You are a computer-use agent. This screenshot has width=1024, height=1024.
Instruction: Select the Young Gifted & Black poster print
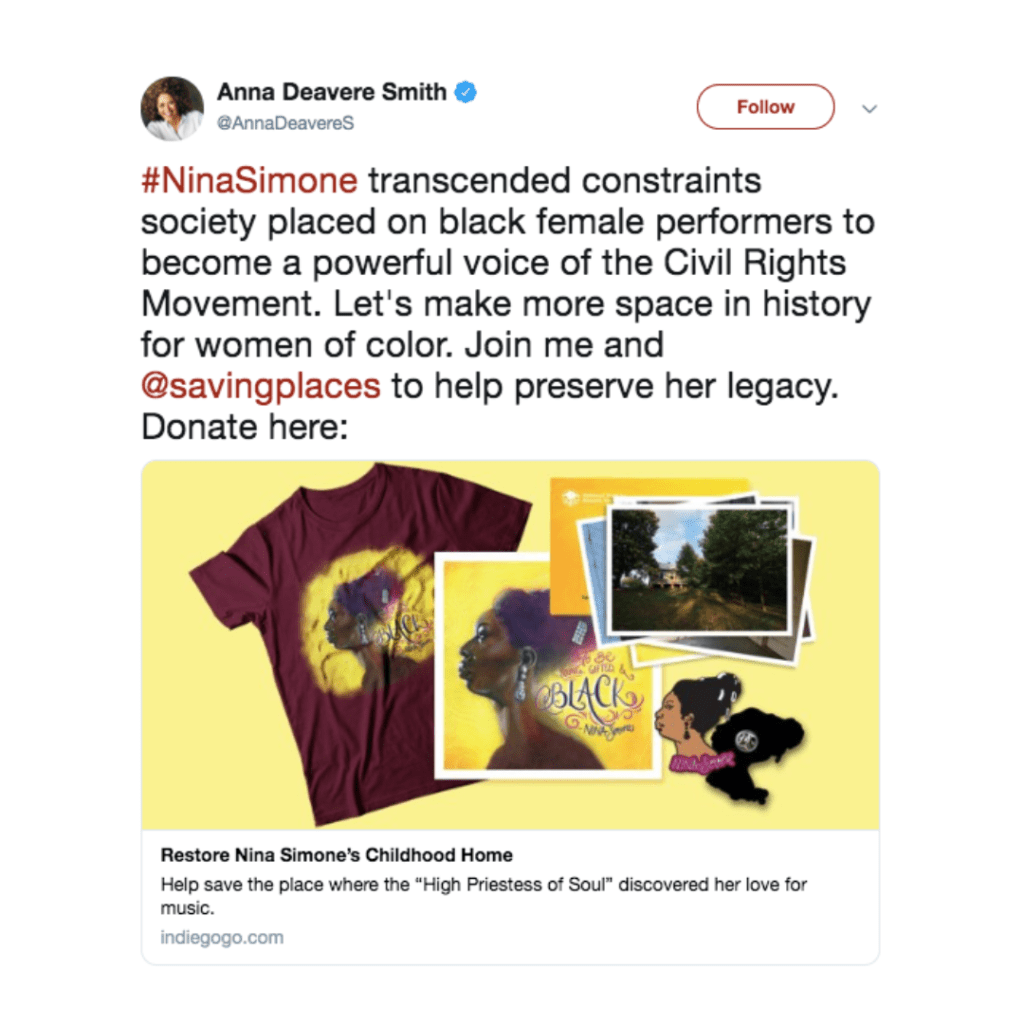(x=549, y=666)
